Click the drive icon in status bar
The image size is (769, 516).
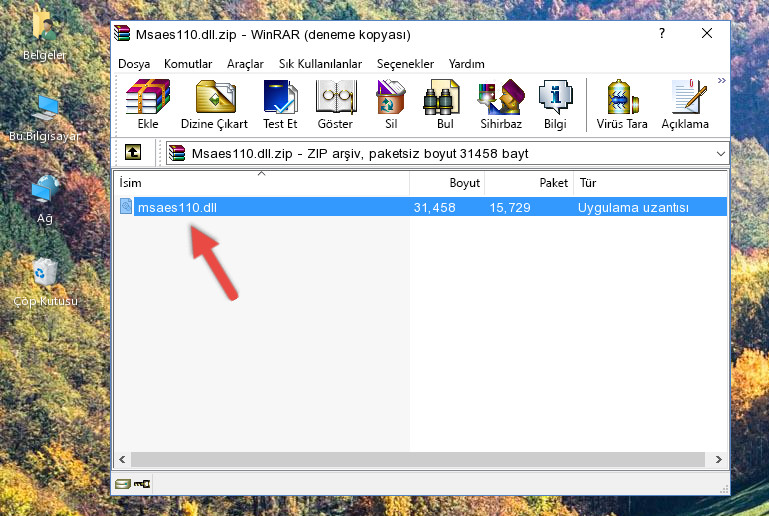click(123, 484)
